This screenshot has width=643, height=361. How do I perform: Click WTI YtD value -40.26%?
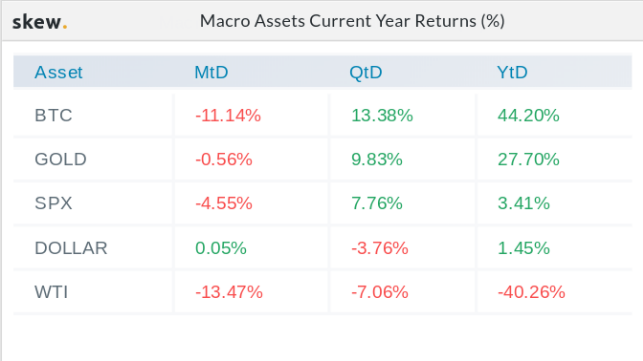point(531,292)
